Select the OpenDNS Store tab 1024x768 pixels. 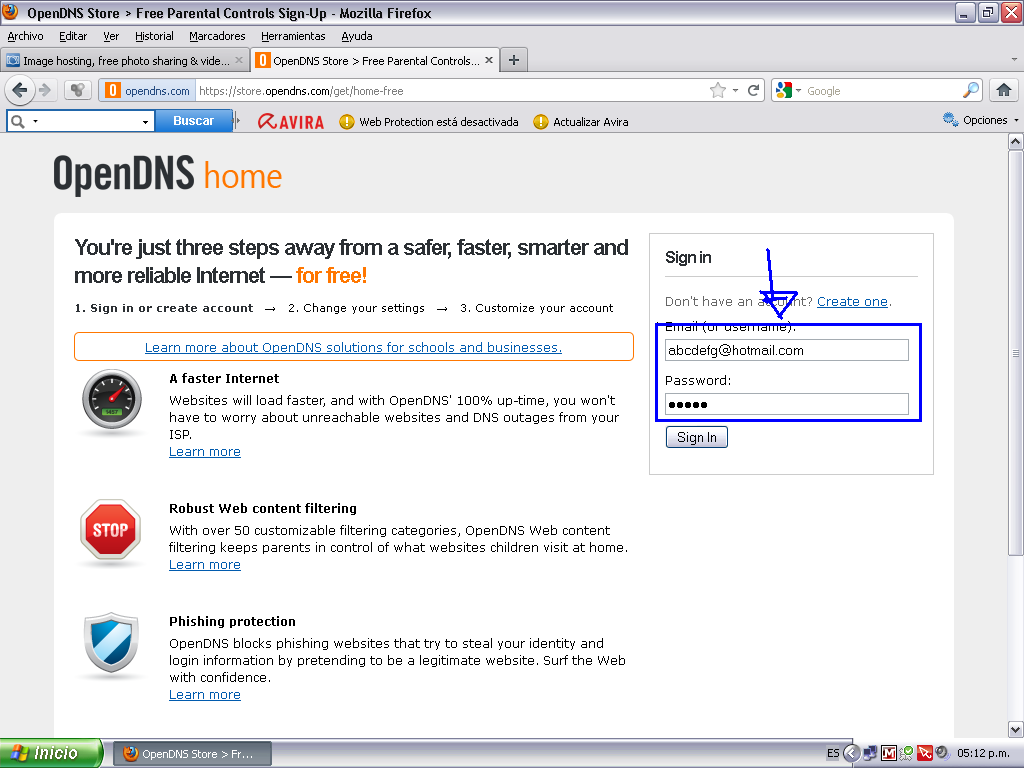376,60
